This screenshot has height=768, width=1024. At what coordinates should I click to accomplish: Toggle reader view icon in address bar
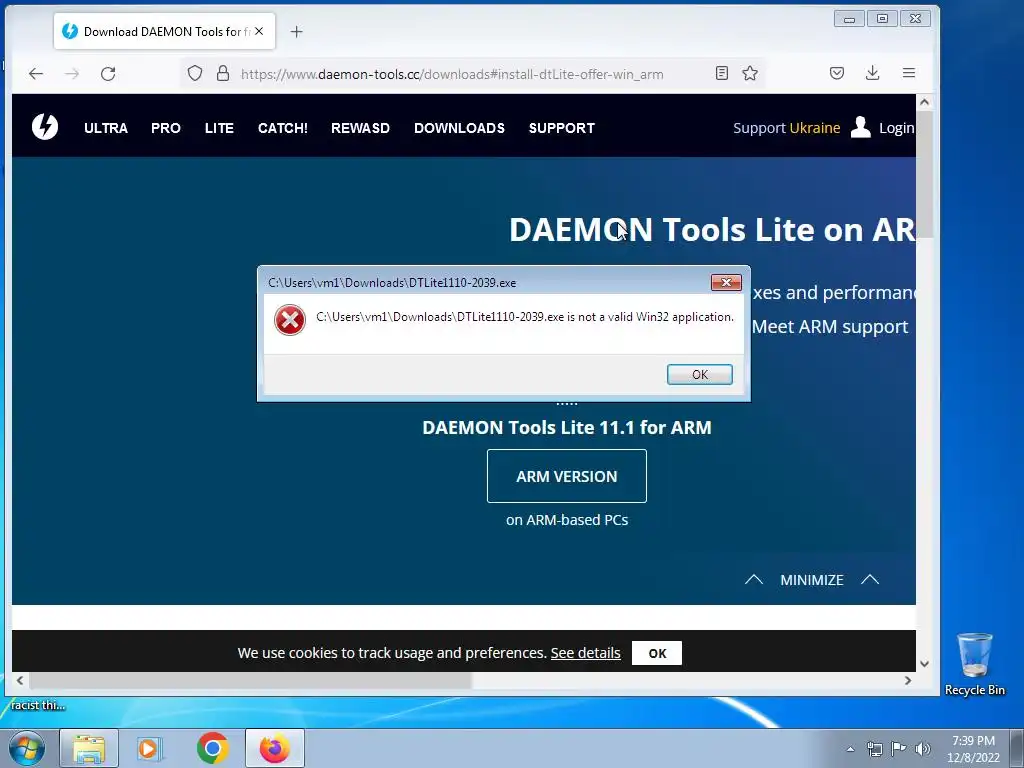pos(722,73)
